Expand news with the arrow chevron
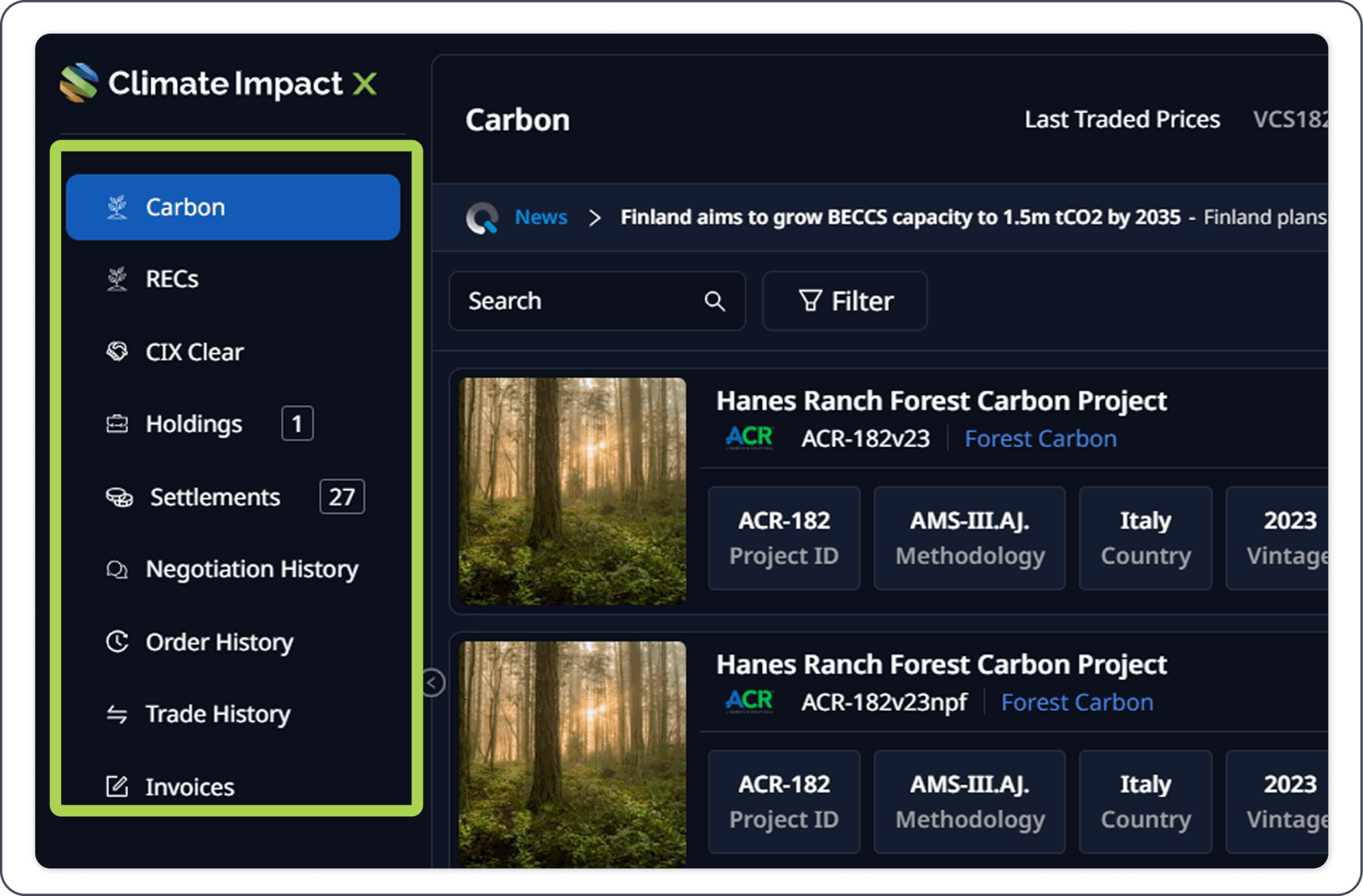This screenshot has width=1363, height=896. [594, 218]
